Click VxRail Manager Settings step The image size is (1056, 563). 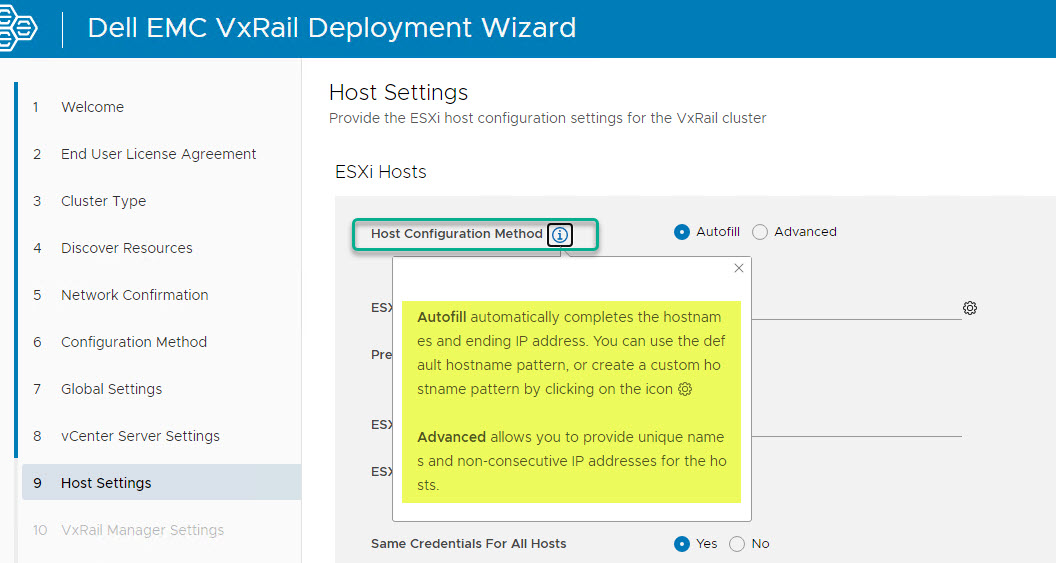tap(142, 530)
